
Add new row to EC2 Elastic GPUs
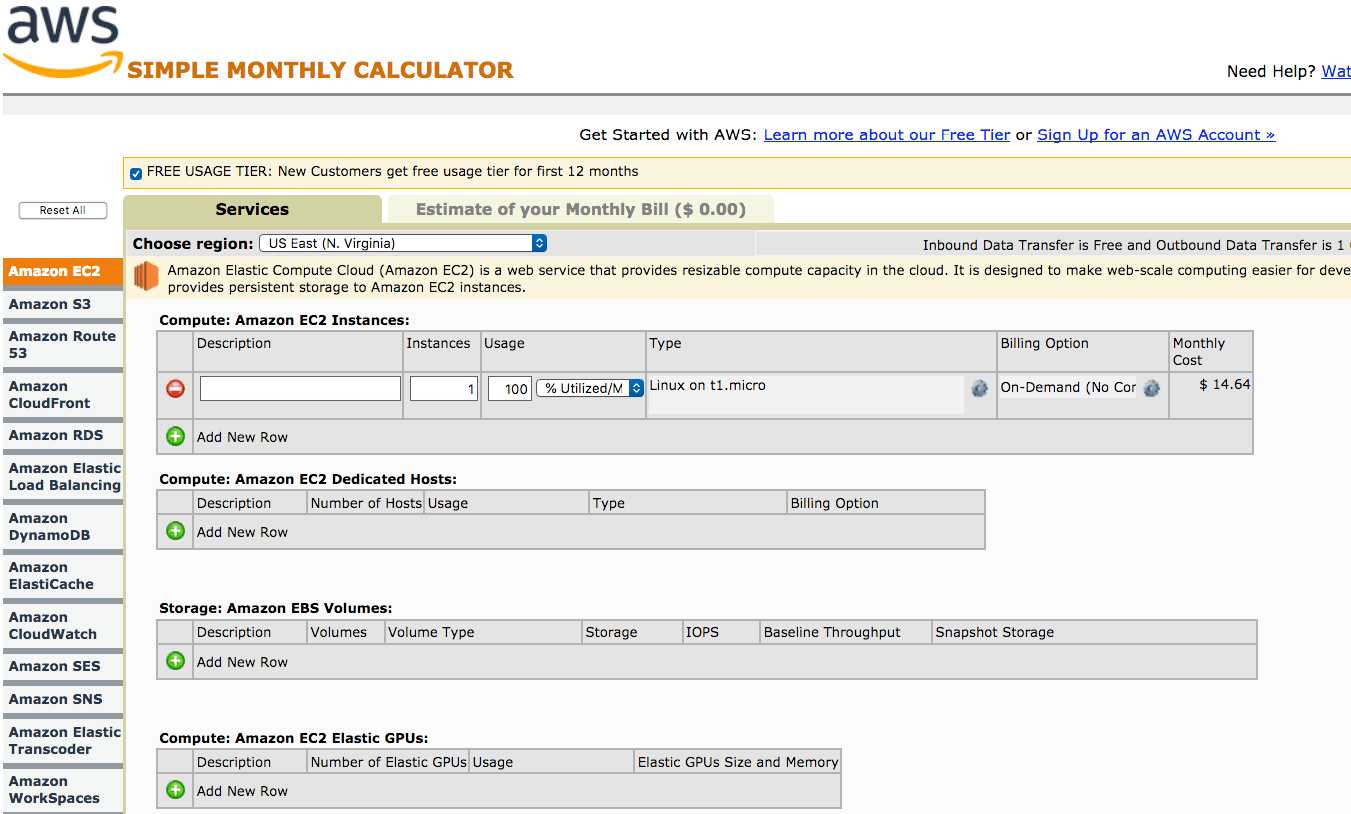[175, 790]
